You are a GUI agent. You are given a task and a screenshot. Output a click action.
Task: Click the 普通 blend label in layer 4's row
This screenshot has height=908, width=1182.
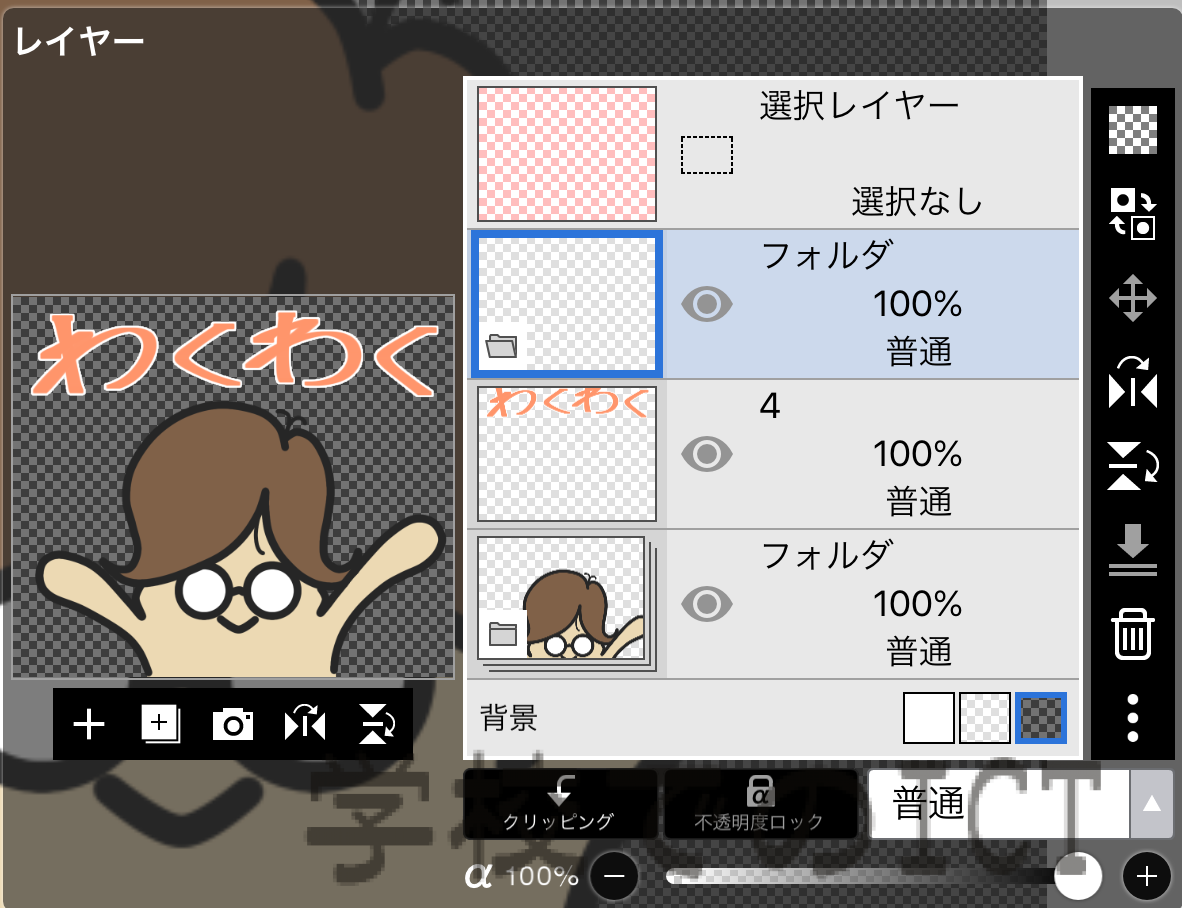[x=919, y=502]
